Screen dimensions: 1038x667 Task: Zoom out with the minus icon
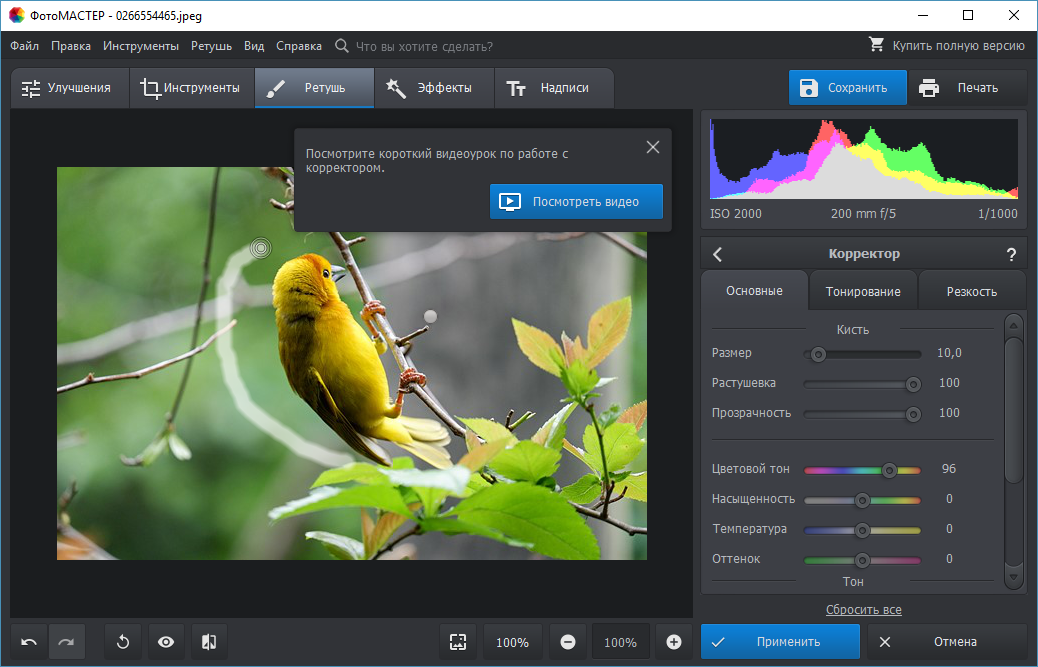[568, 642]
